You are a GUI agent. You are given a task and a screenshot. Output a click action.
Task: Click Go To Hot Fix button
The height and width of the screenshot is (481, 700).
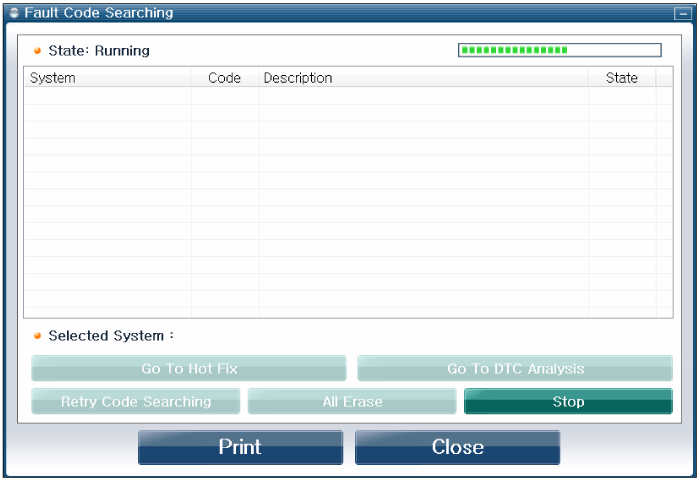pyautogui.click(x=189, y=368)
